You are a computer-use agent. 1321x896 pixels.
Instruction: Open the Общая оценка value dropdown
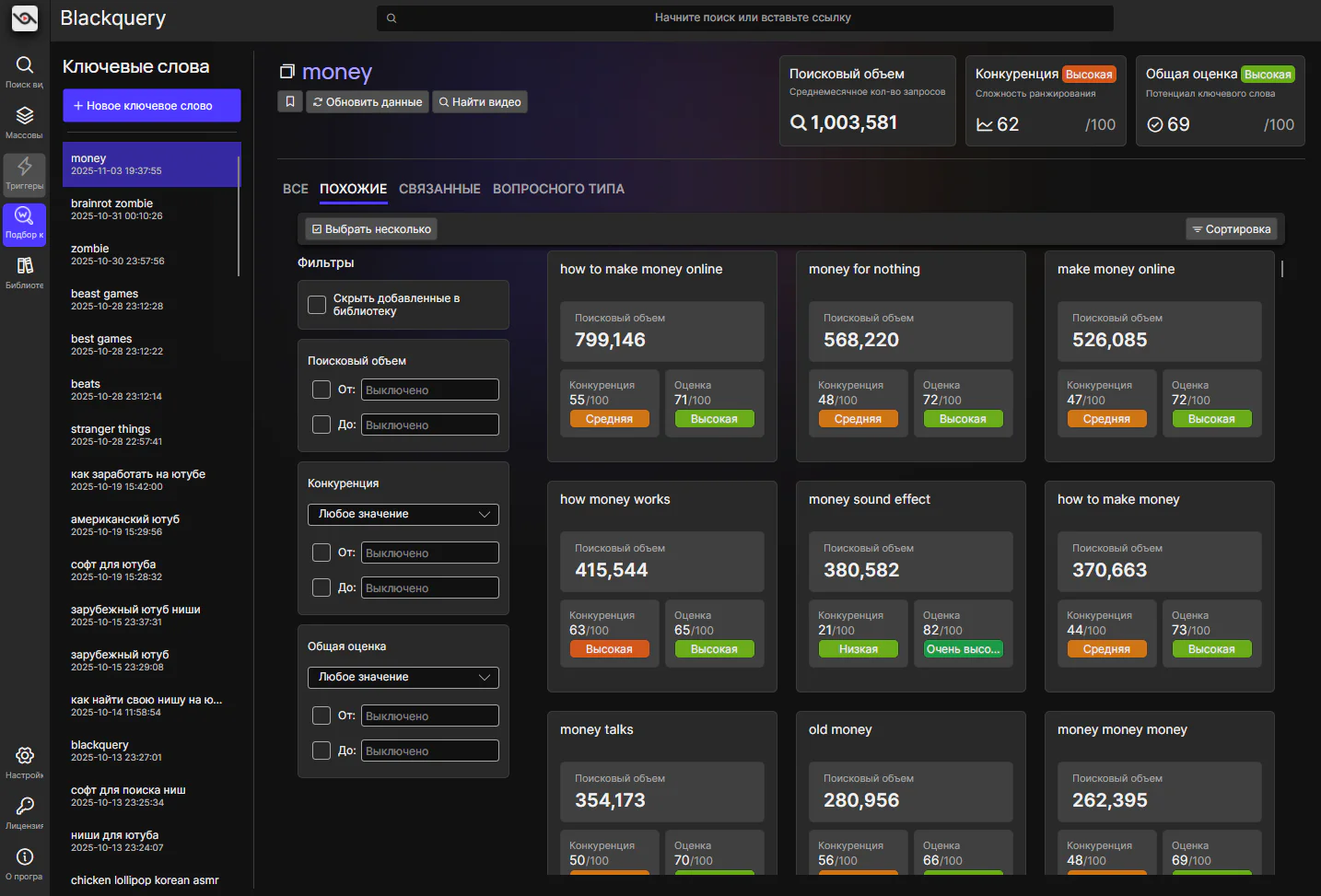403,677
